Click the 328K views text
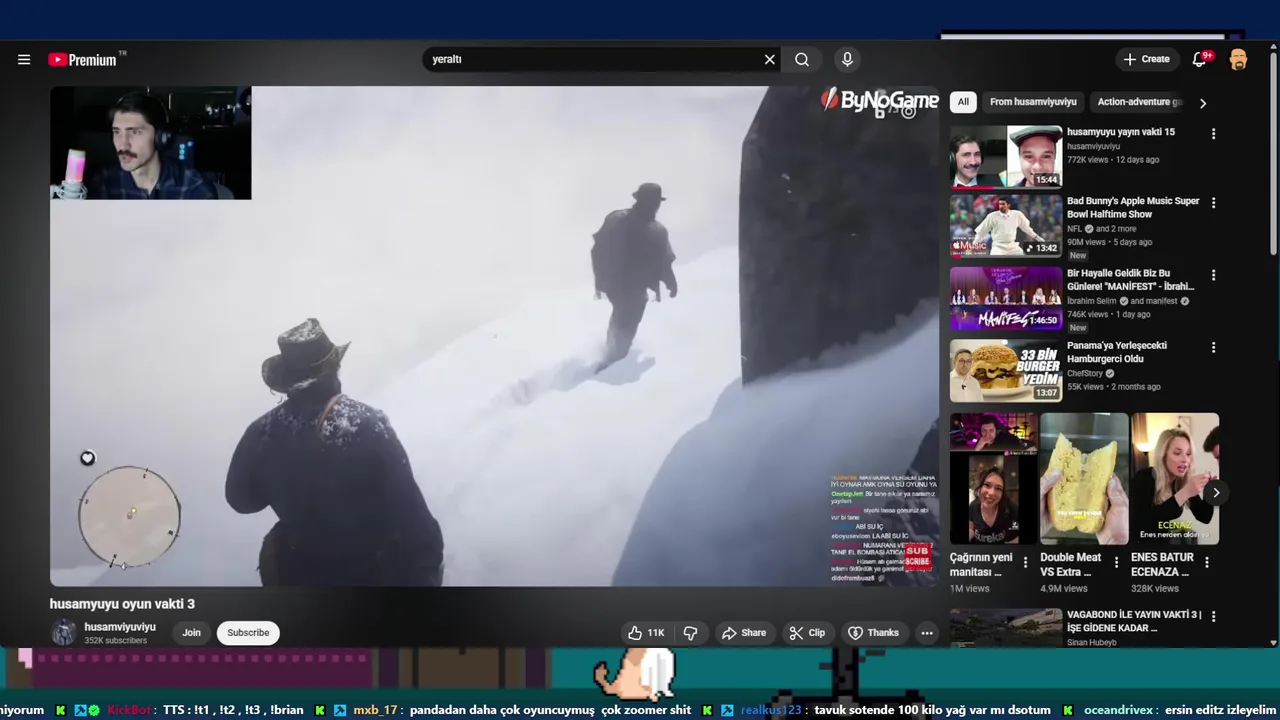Image resolution: width=1280 pixels, height=720 pixels. (1155, 589)
